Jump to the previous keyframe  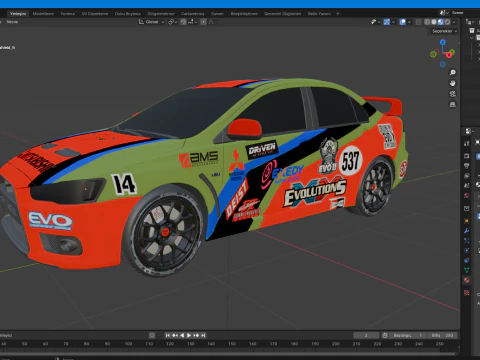pyautogui.click(x=175, y=335)
